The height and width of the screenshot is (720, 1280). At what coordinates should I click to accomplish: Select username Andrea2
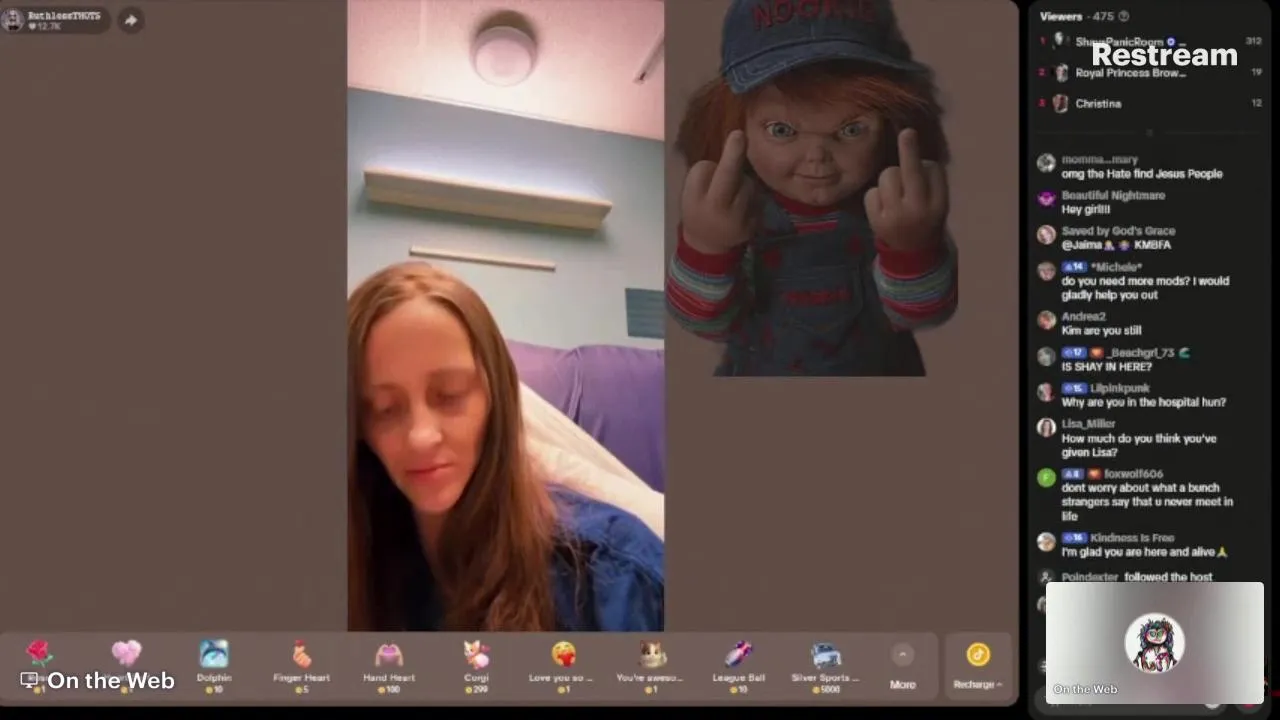1083,316
